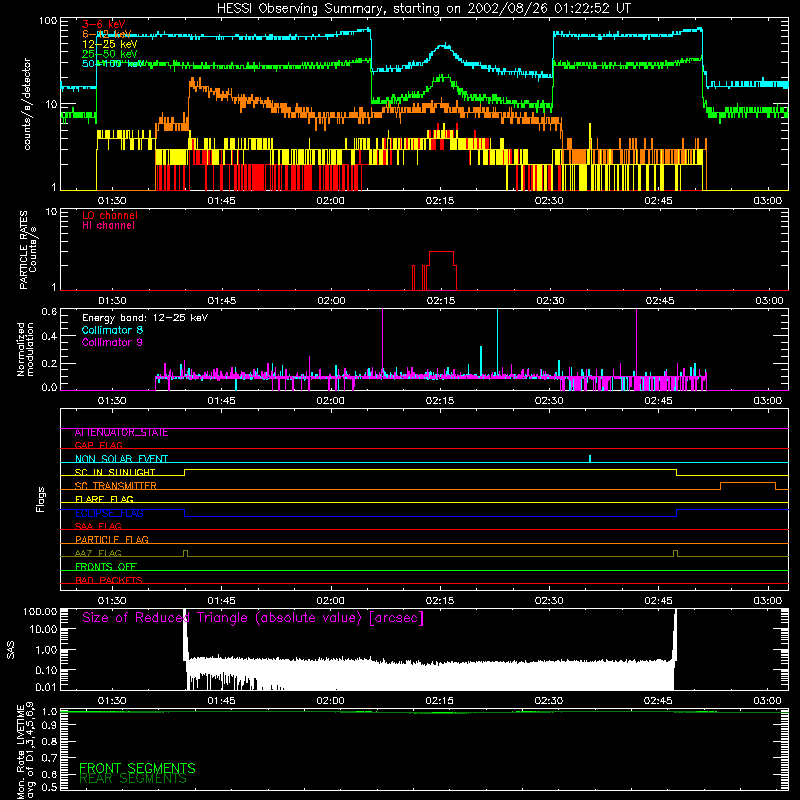Click the FLARE_FLAG label
The height and width of the screenshot is (800, 800).
(x=104, y=499)
